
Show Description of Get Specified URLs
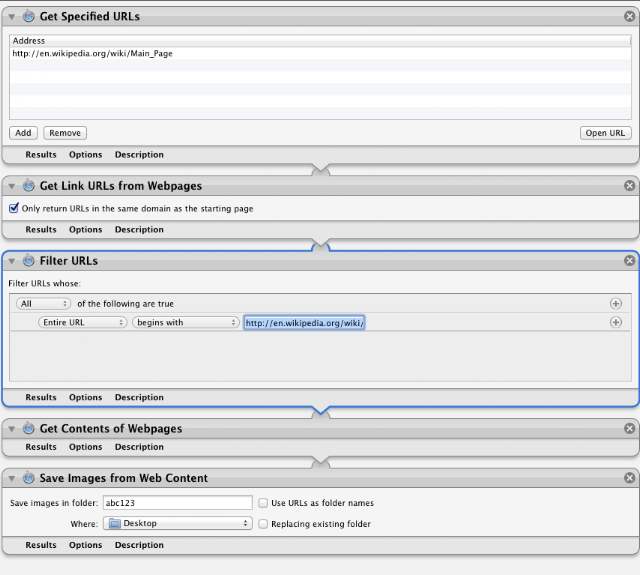pos(139,155)
